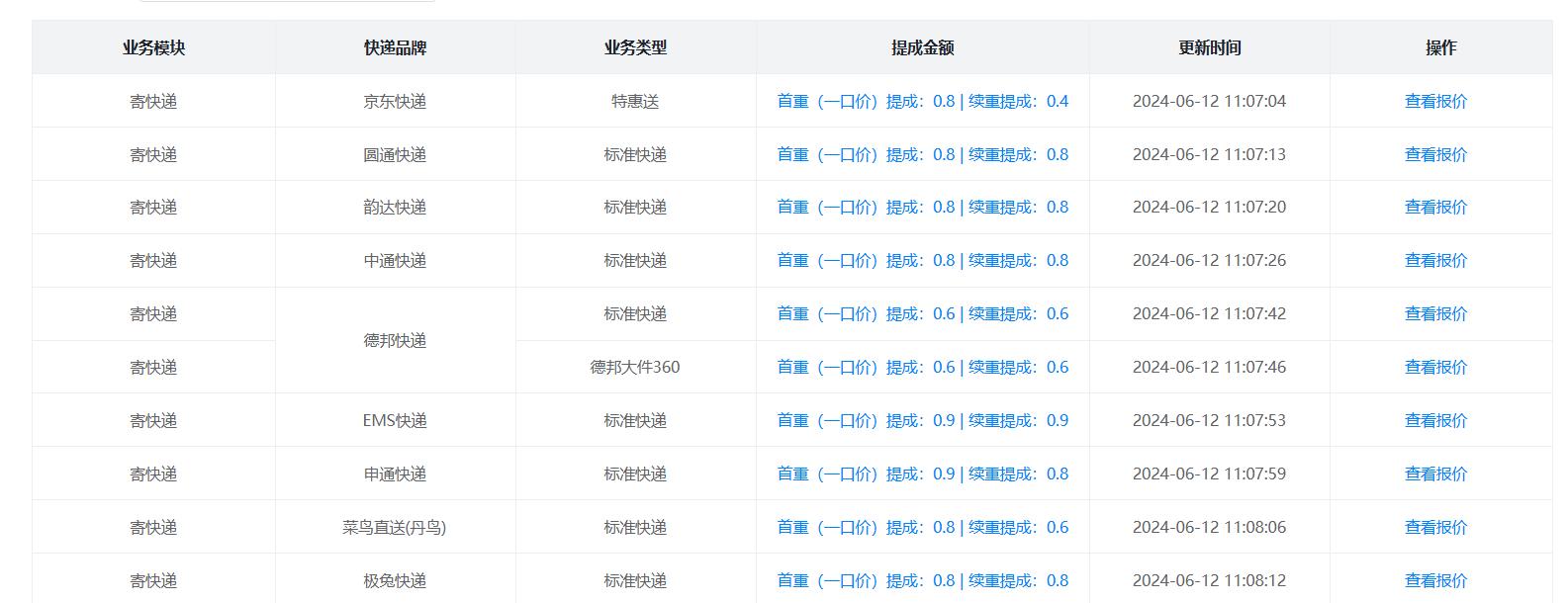Open 查看报价 for 极兔快递 row

1435,580
